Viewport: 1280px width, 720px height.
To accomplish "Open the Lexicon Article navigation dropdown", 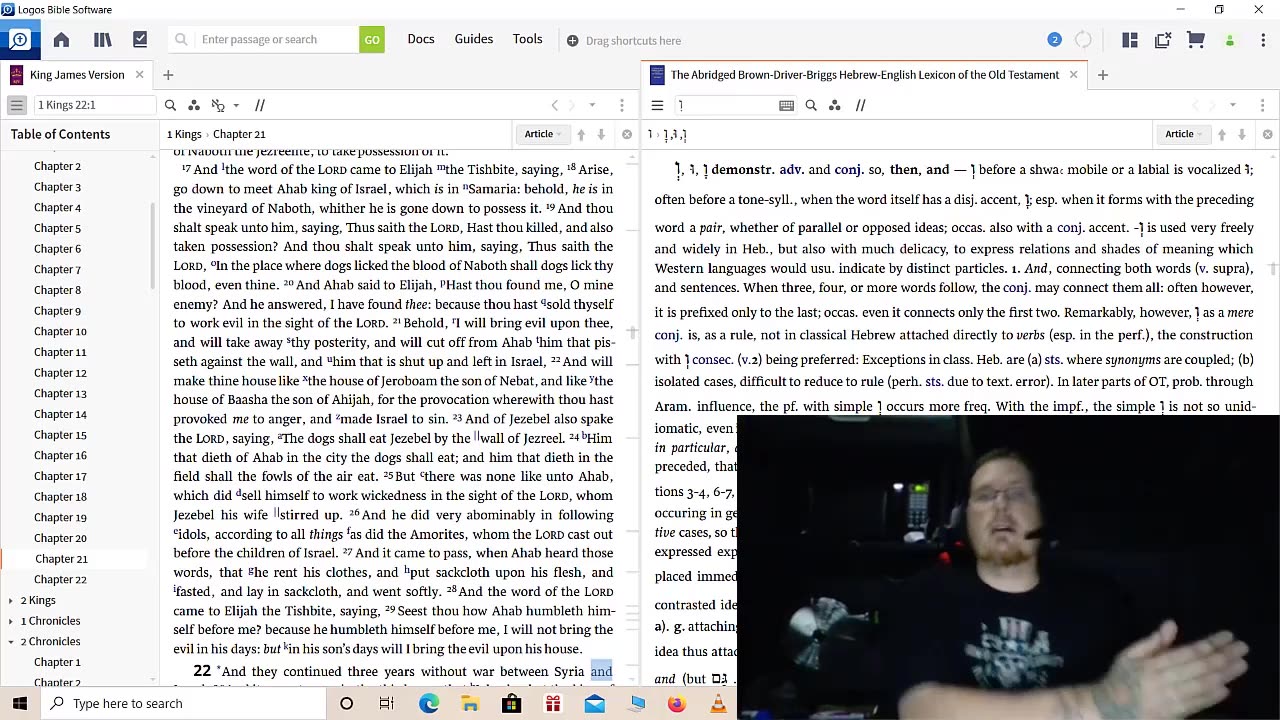I will [x=1184, y=134].
